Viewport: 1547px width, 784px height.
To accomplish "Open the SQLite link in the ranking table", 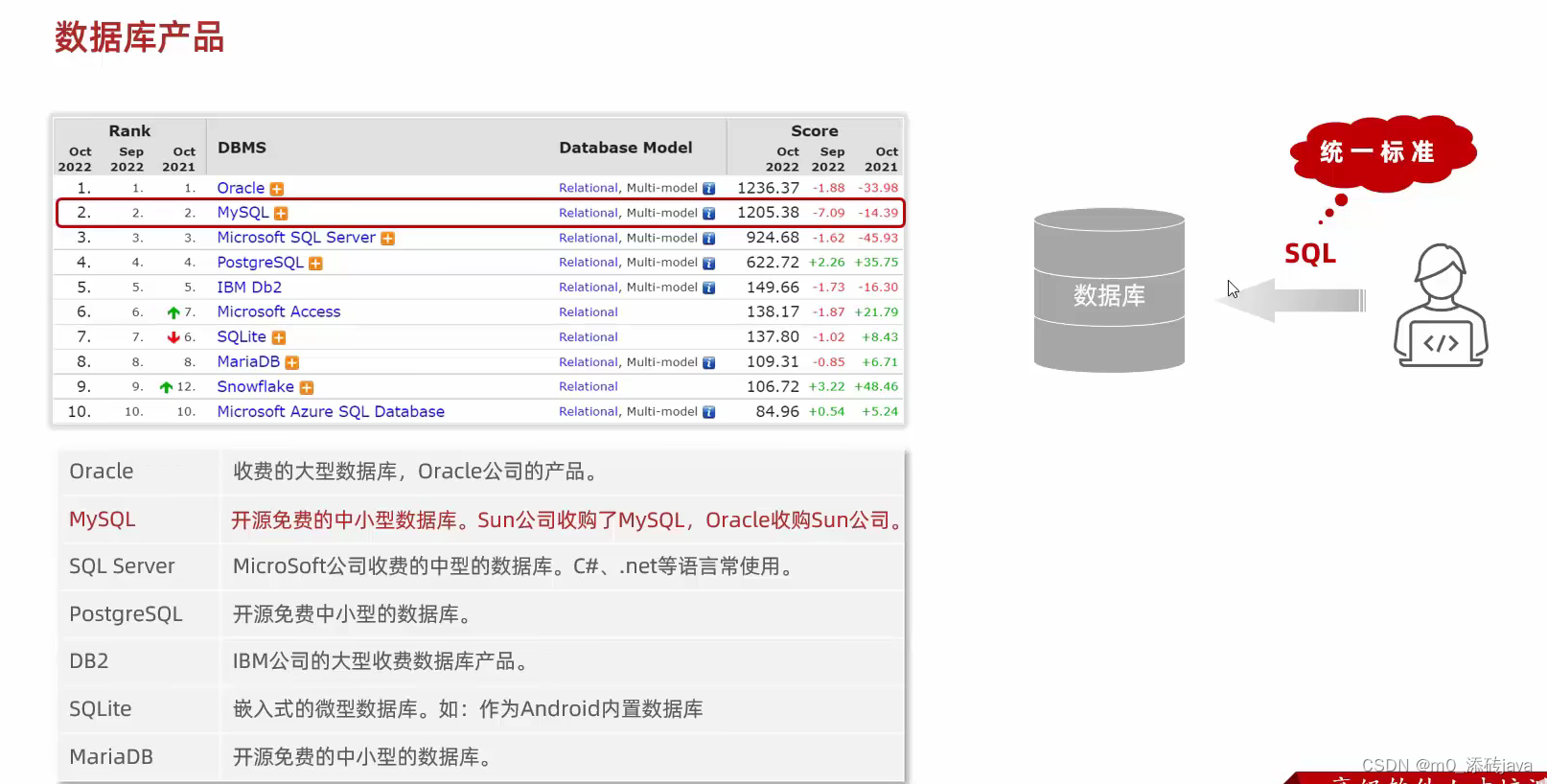I will (242, 336).
